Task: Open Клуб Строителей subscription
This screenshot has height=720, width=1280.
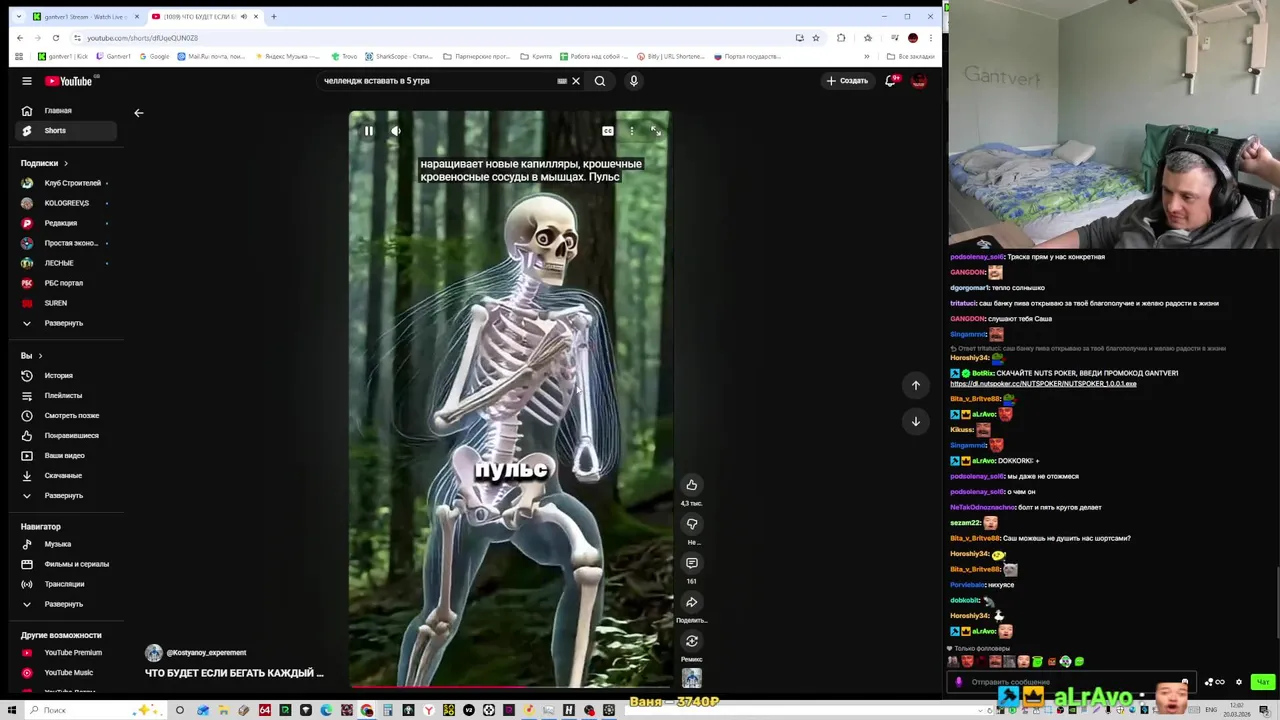Action: pyautogui.click(x=65, y=183)
